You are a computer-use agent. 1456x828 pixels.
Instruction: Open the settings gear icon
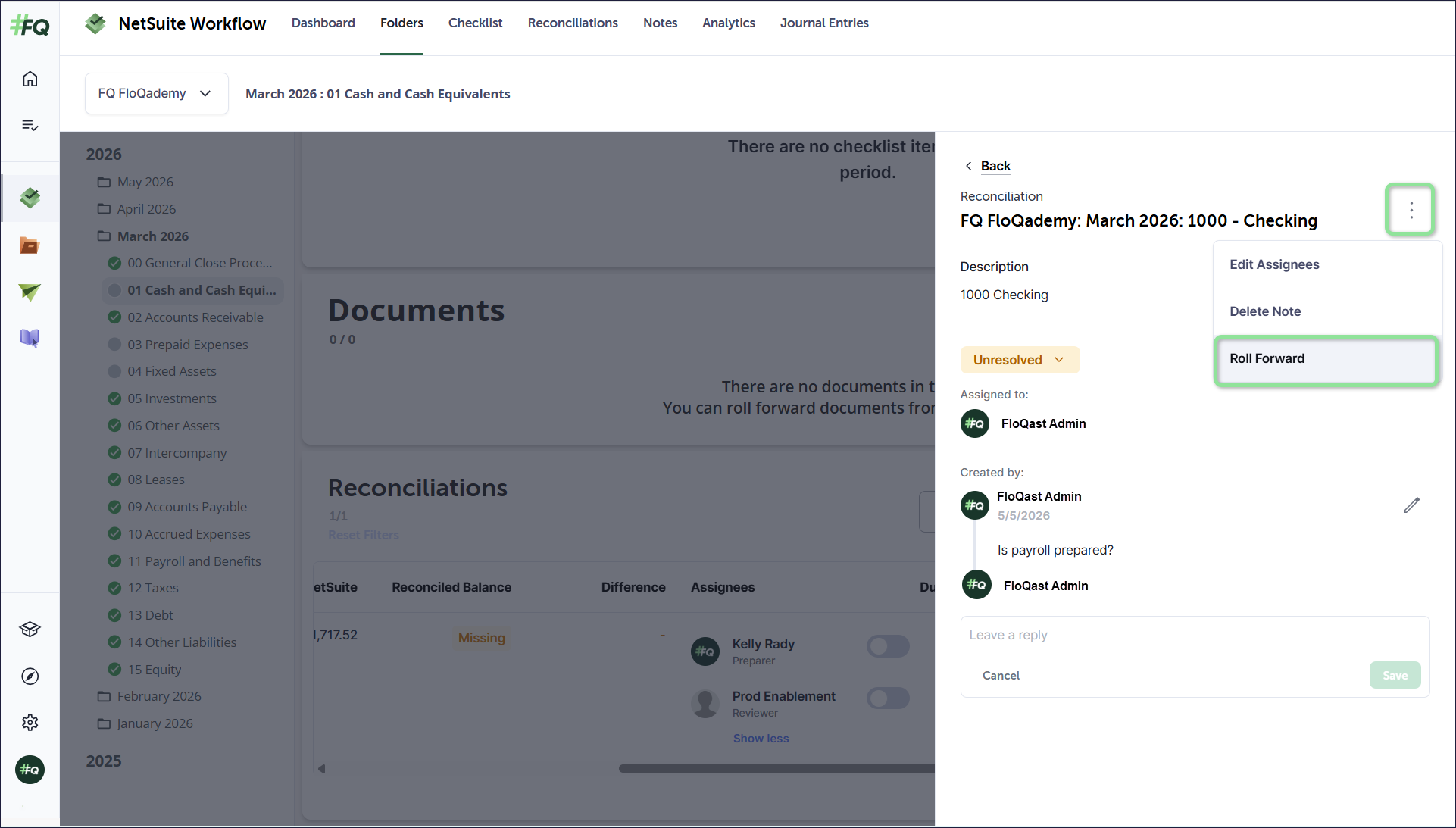tap(30, 723)
